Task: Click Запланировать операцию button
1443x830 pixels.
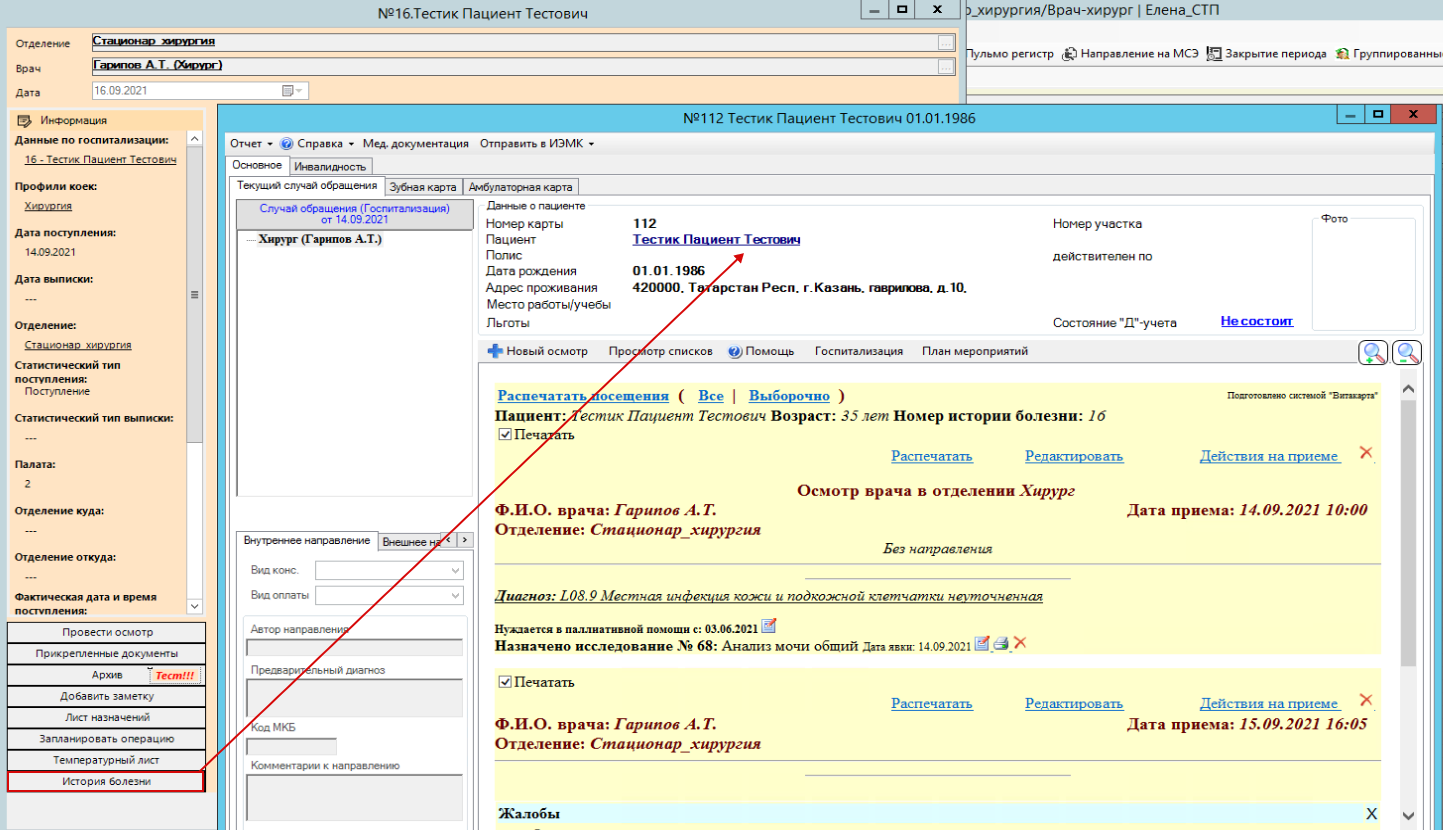Action: [x=107, y=738]
